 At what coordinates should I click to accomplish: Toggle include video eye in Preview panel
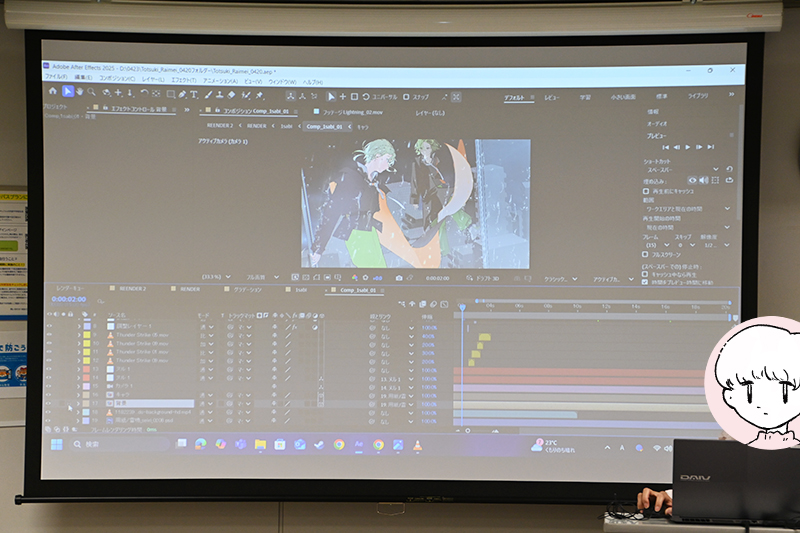[692, 180]
